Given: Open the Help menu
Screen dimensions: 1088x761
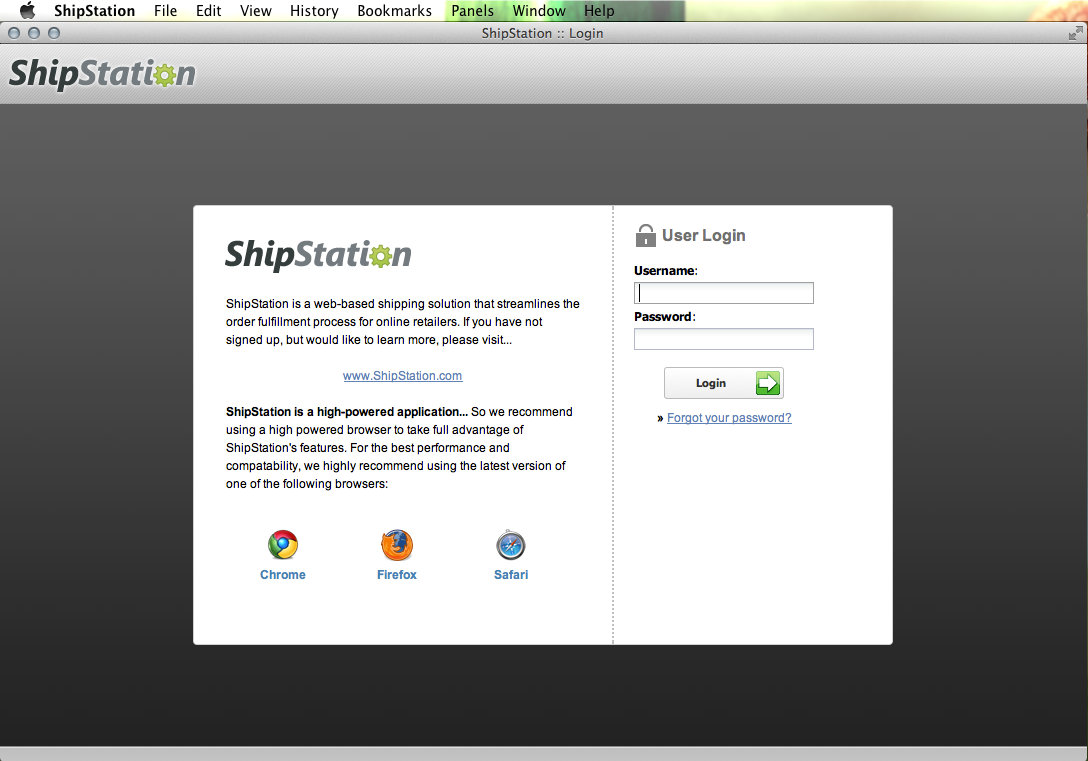Looking at the screenshot, I should pos(599,10).
